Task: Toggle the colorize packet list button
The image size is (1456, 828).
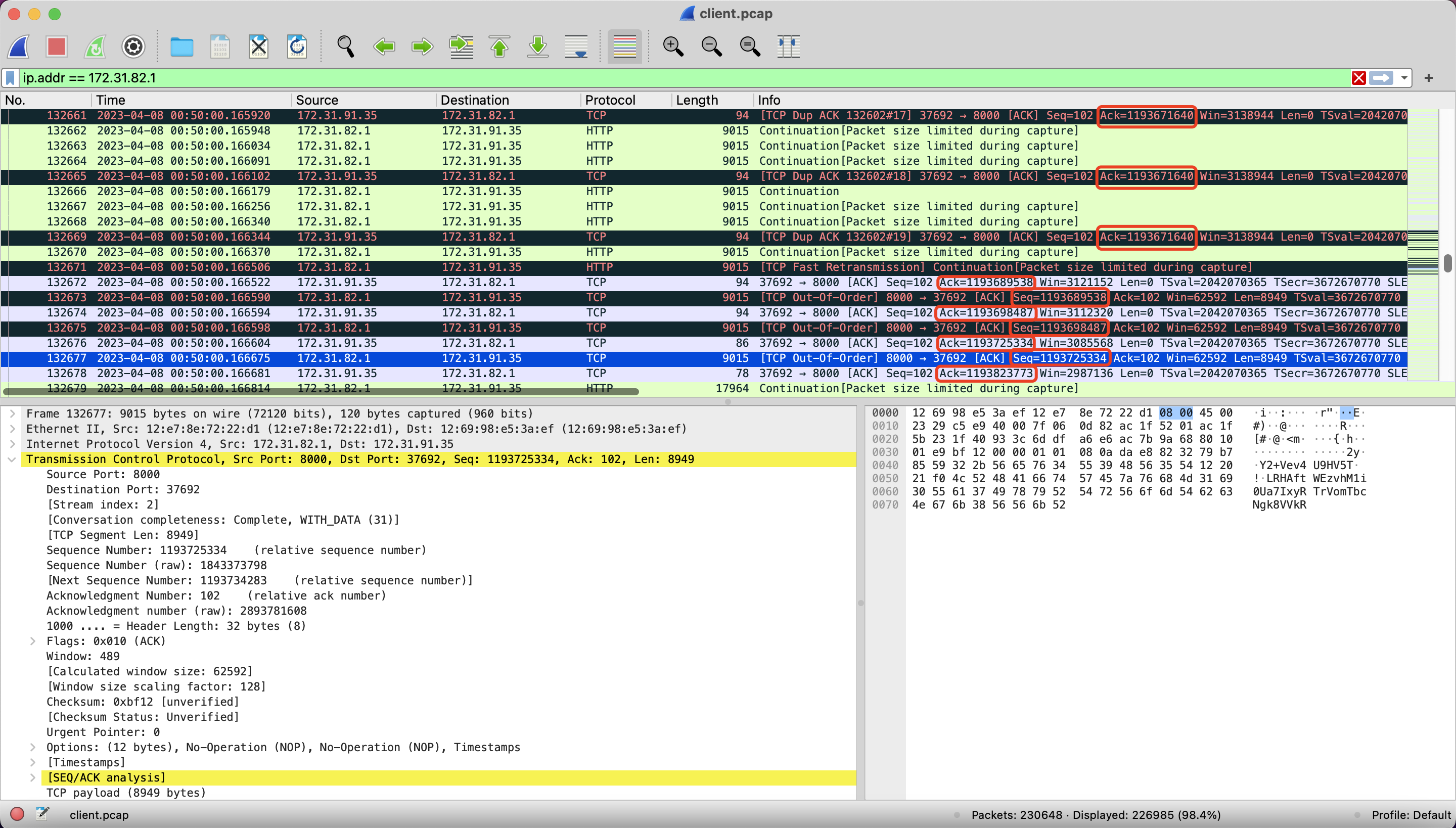Action: pos(624,46)
